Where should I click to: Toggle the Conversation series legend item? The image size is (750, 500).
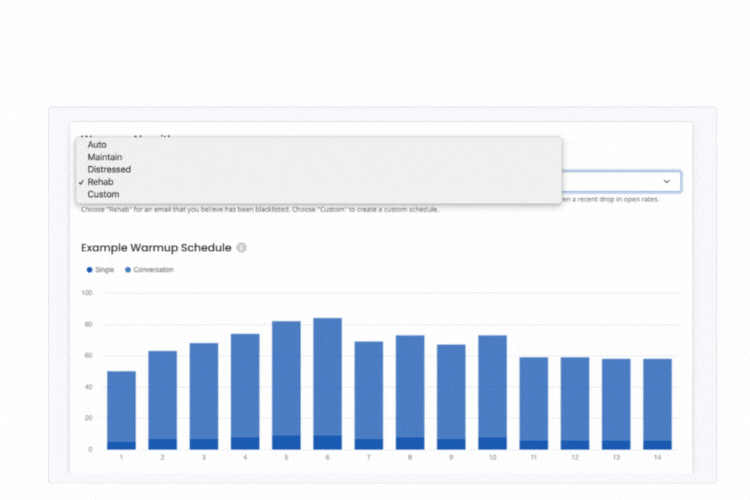pos(149,270)
